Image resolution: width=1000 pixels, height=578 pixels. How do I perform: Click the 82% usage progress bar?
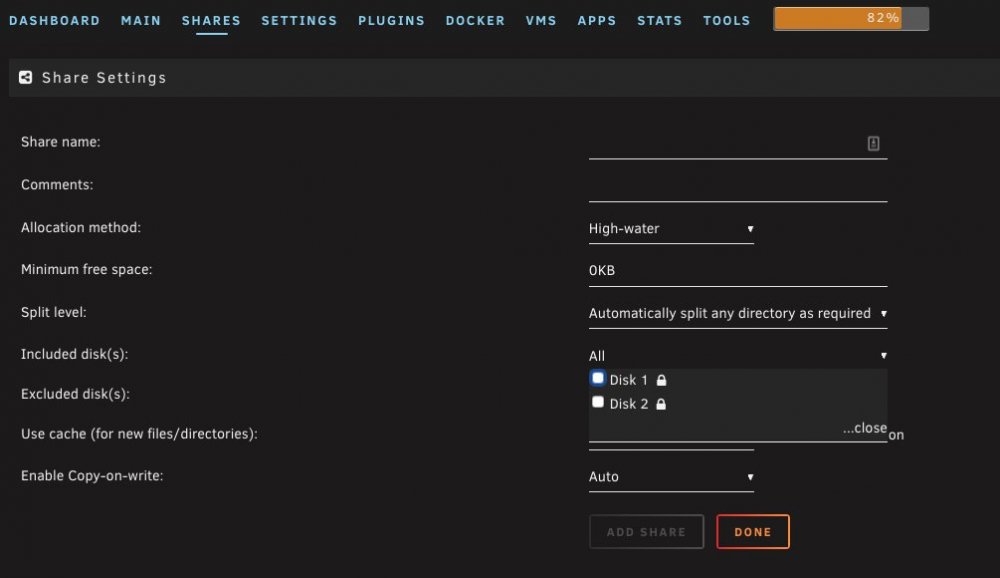(x=851, y=19)
